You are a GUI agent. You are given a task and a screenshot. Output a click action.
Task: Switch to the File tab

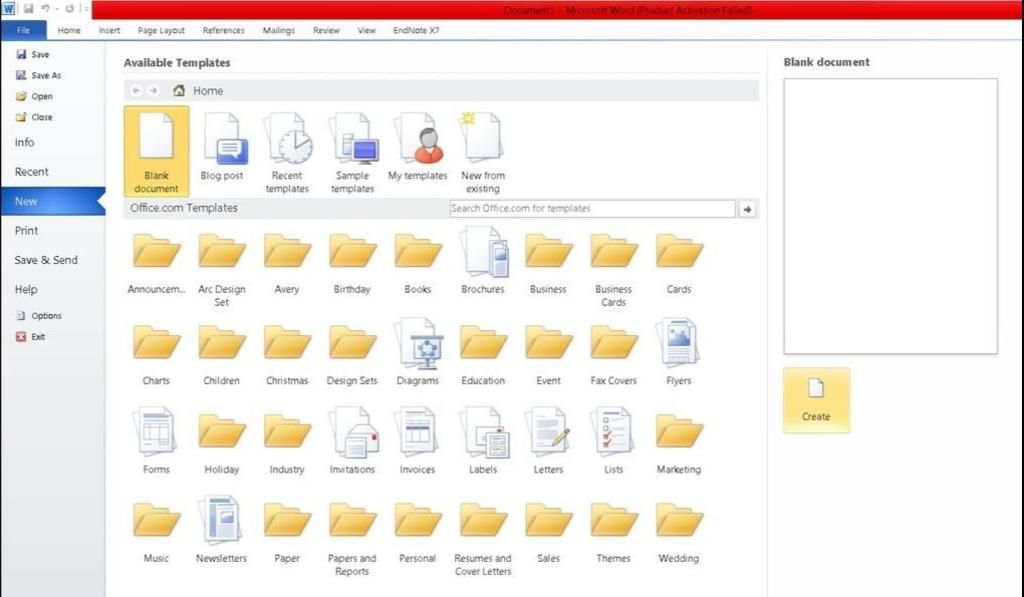click(23, 30)
